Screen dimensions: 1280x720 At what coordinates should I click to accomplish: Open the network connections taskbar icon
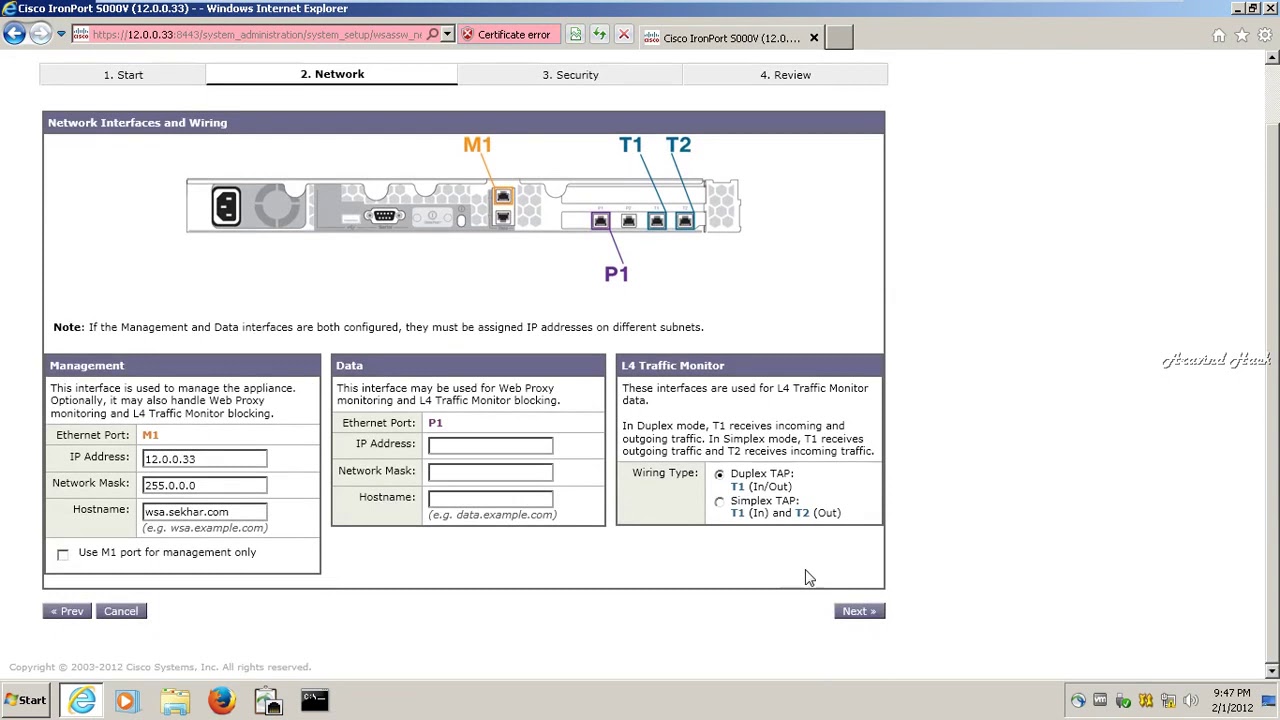[x=268, y=700]
